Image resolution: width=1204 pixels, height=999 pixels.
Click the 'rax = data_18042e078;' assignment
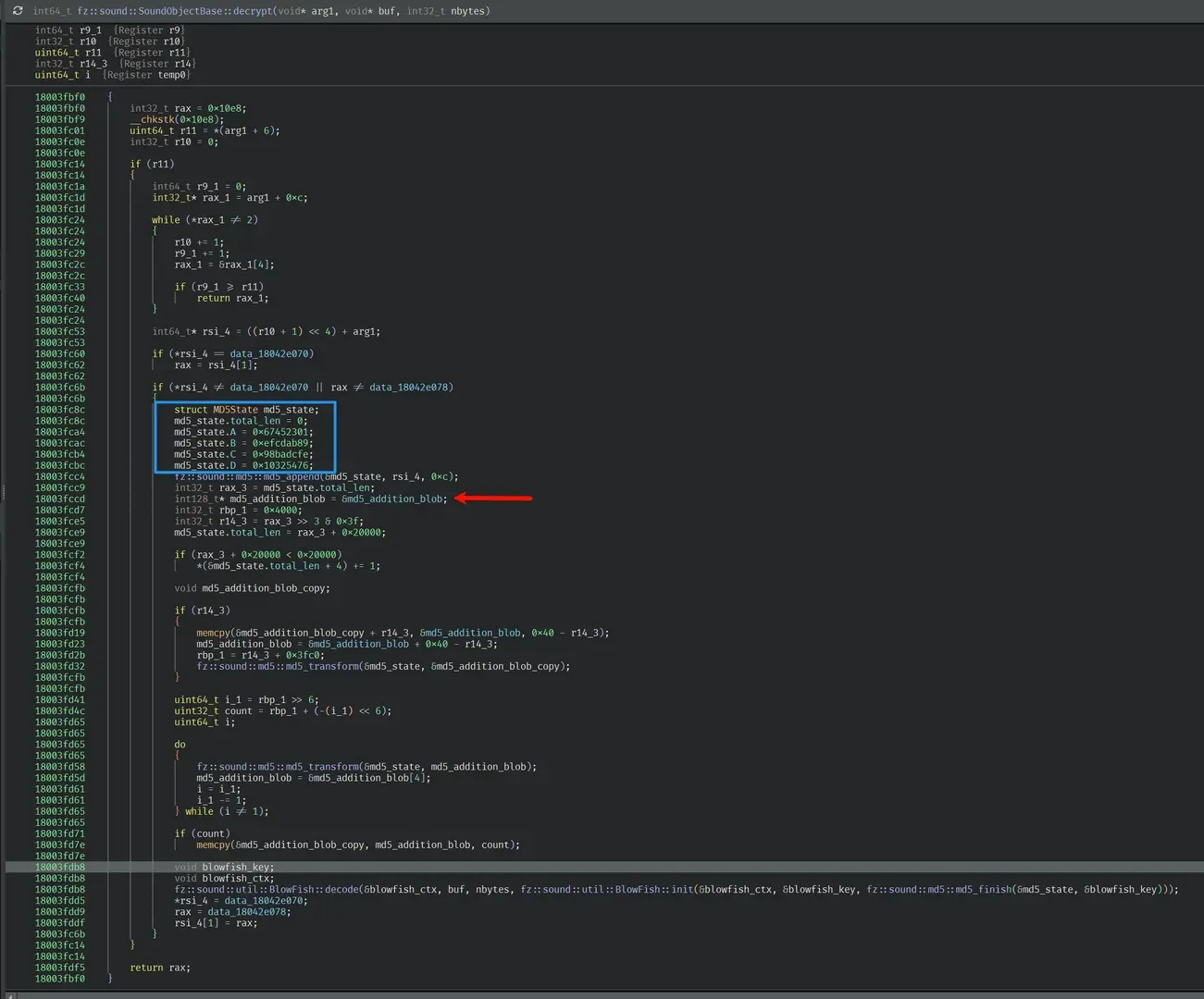point(232,912)
